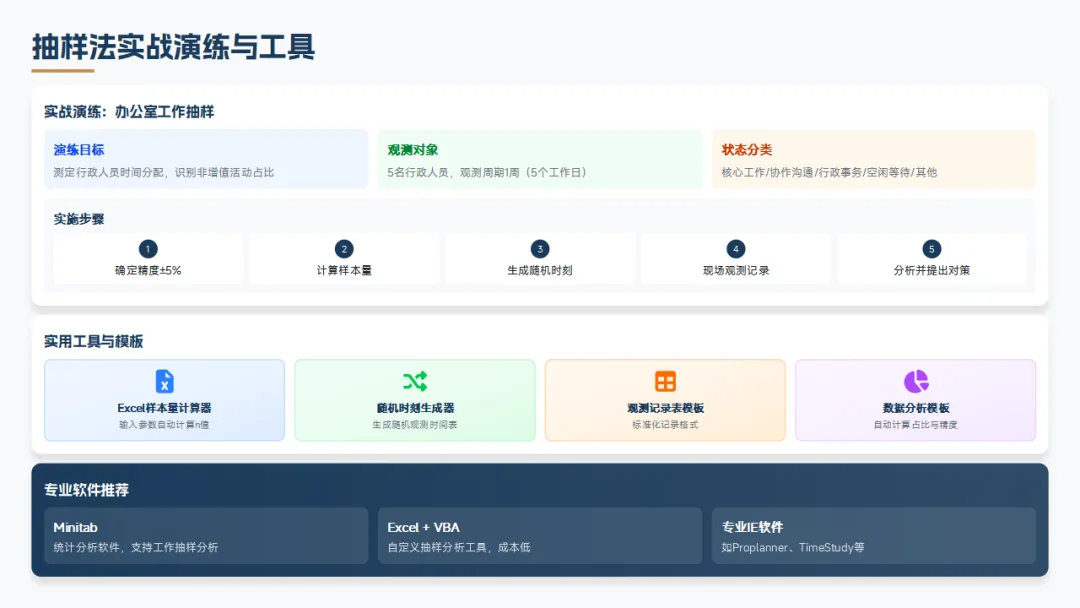
Task: Click the step 3 number circle
Action: click(540, 249)
